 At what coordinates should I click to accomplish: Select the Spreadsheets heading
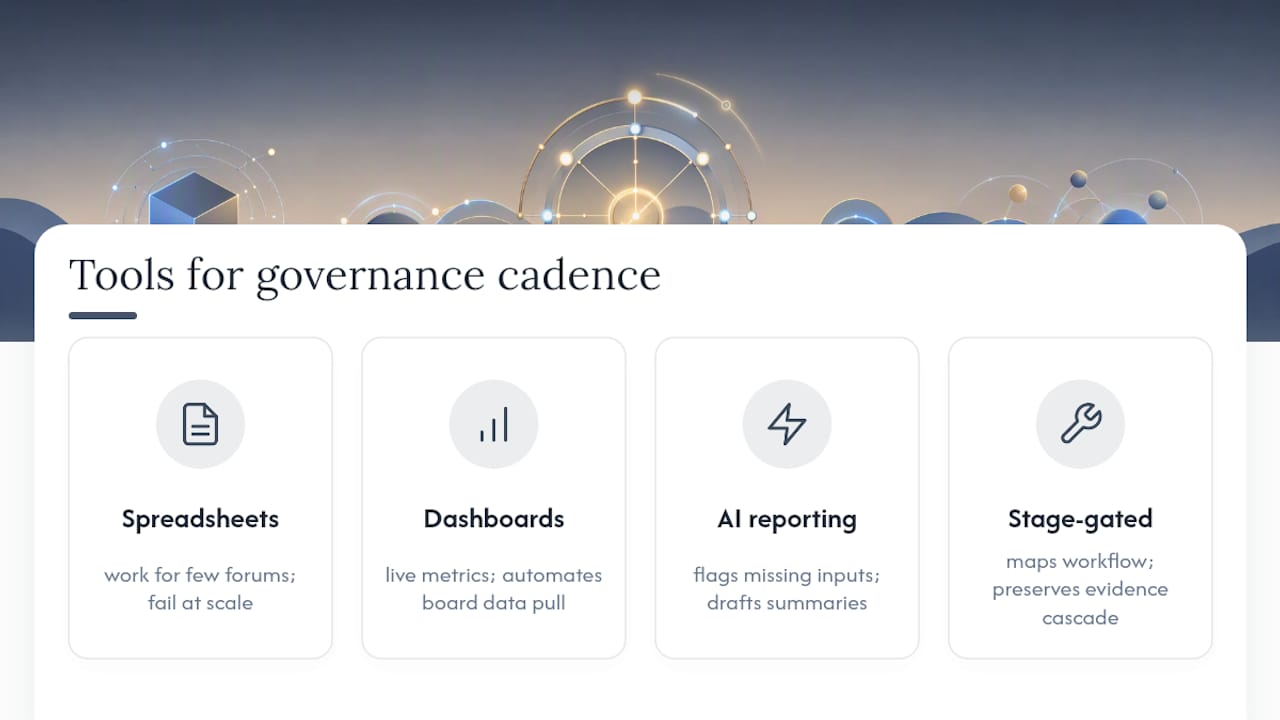coord(200,519)
